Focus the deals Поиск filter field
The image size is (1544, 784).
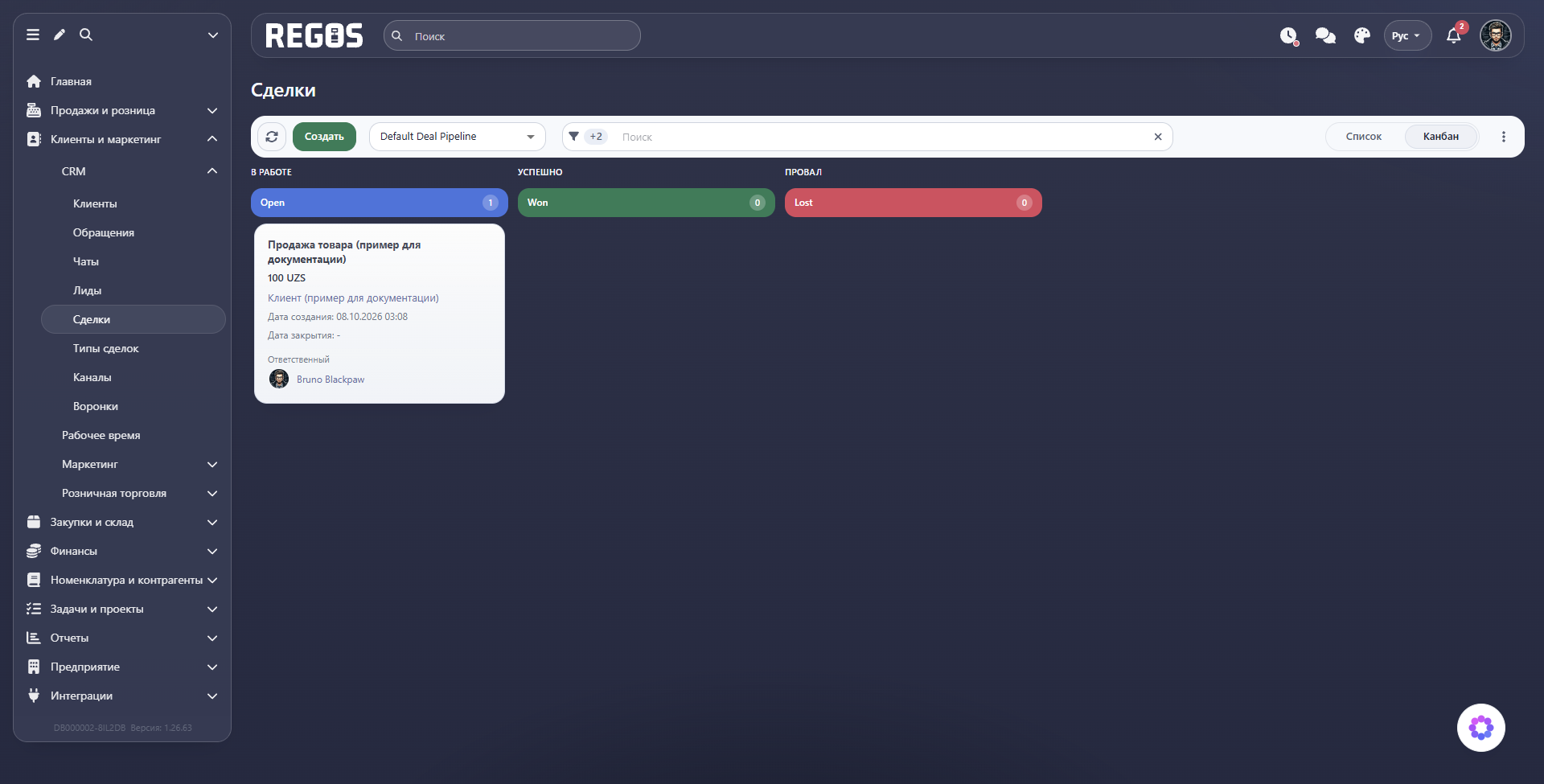click(x=881, y=137)
